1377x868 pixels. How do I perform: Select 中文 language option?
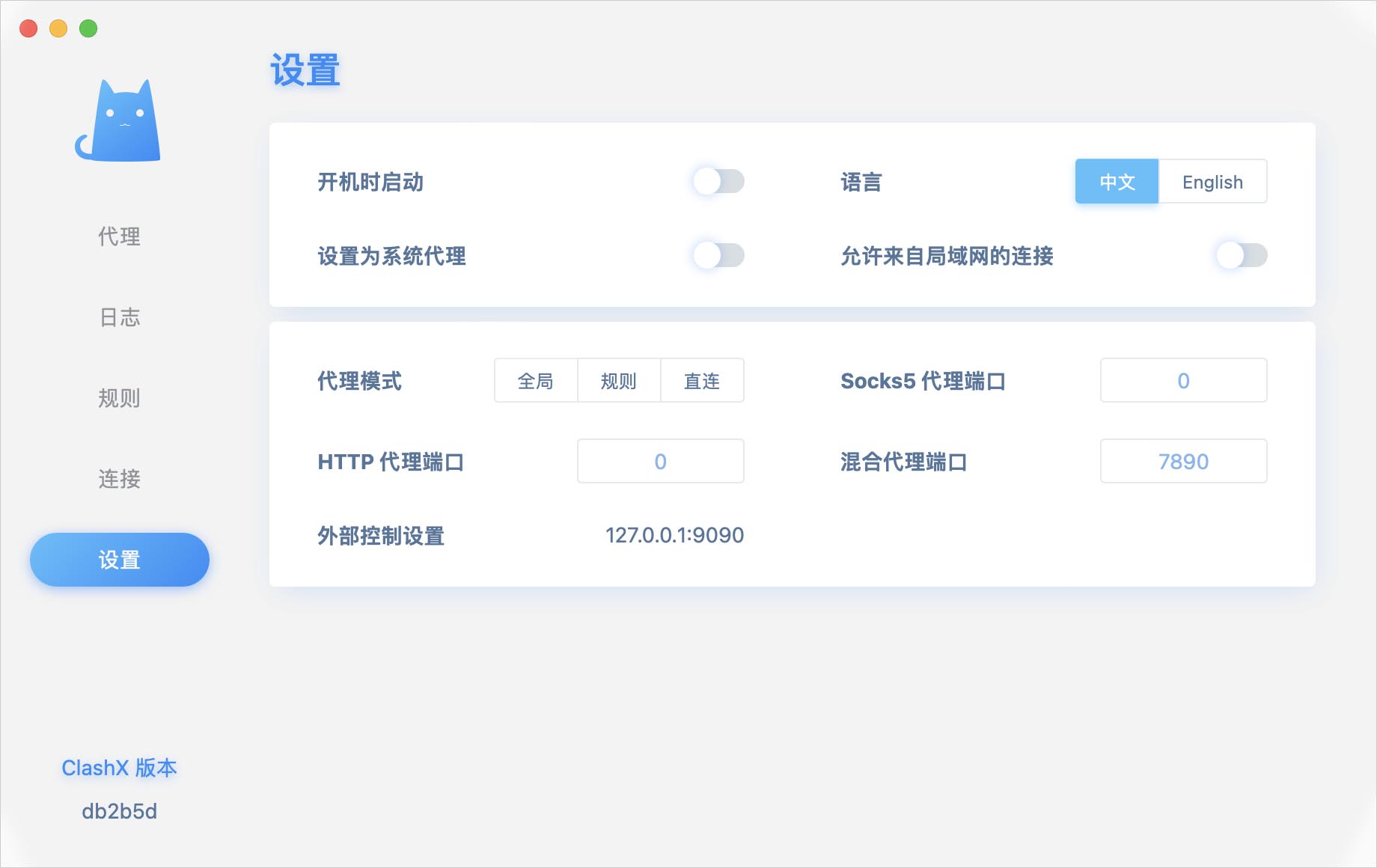pos(1117,182)
